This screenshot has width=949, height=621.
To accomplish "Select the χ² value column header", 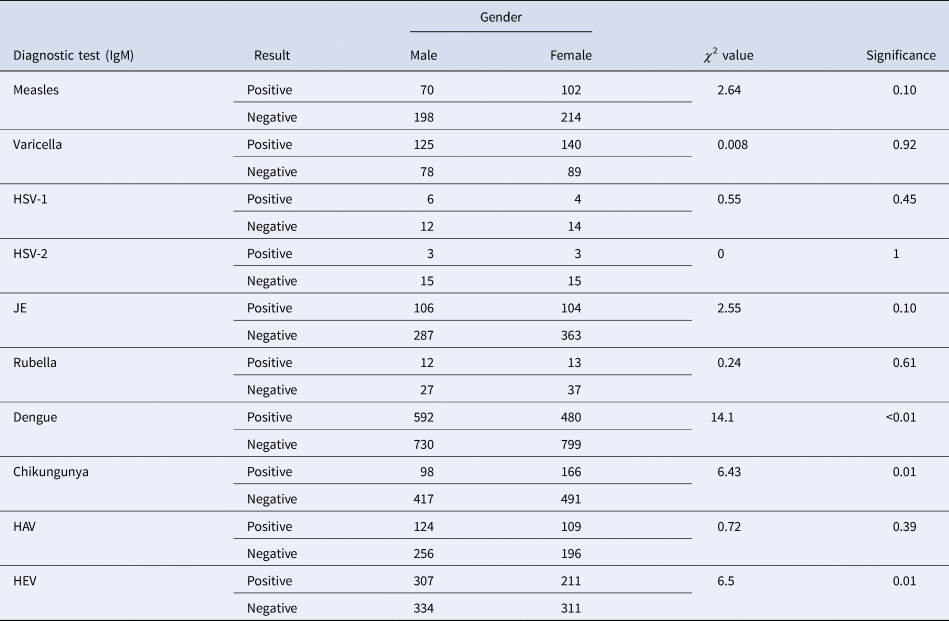I will [x=728, y=56].
